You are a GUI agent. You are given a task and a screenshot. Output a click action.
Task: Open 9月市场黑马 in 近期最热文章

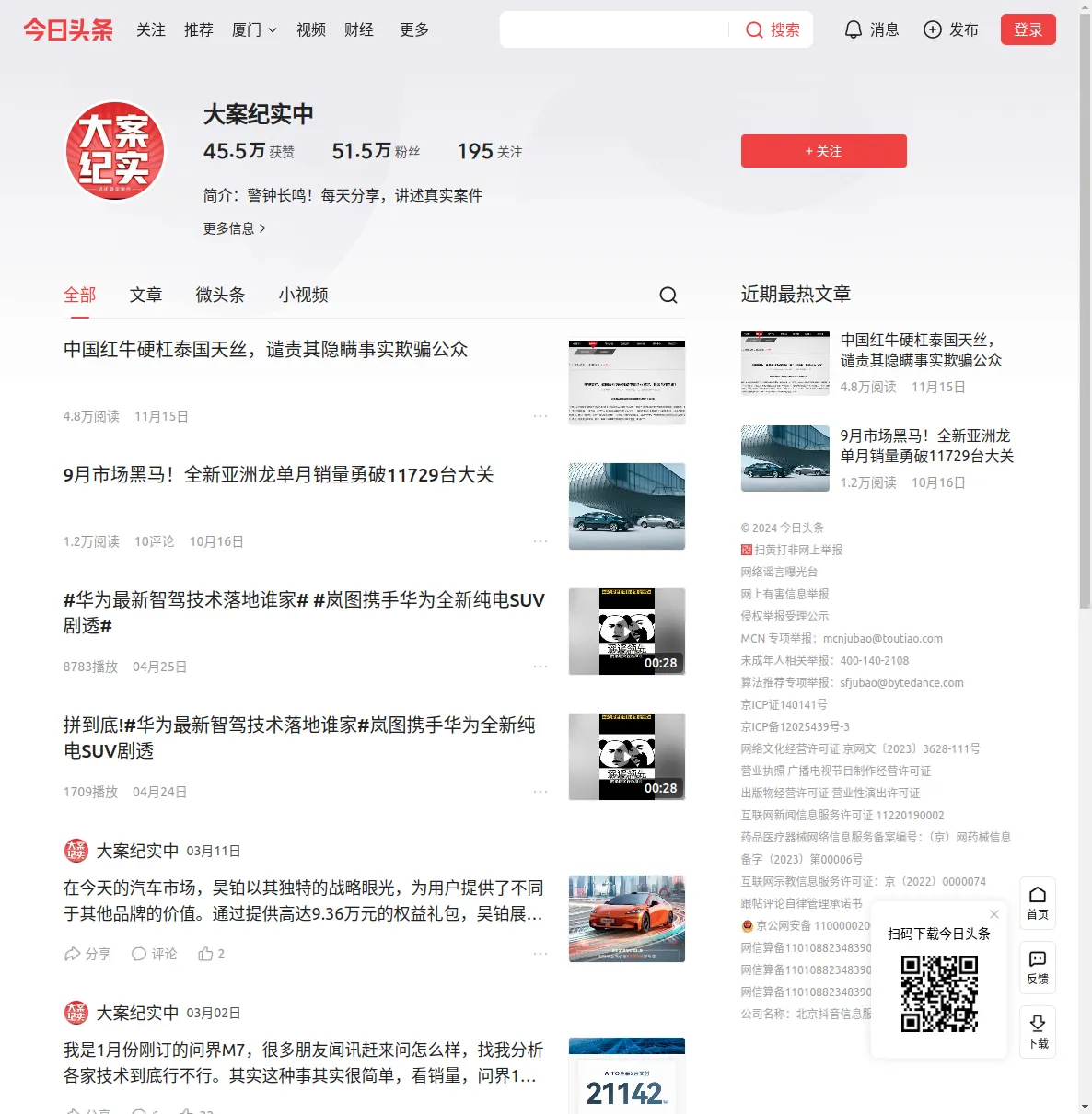pos(927,446)
